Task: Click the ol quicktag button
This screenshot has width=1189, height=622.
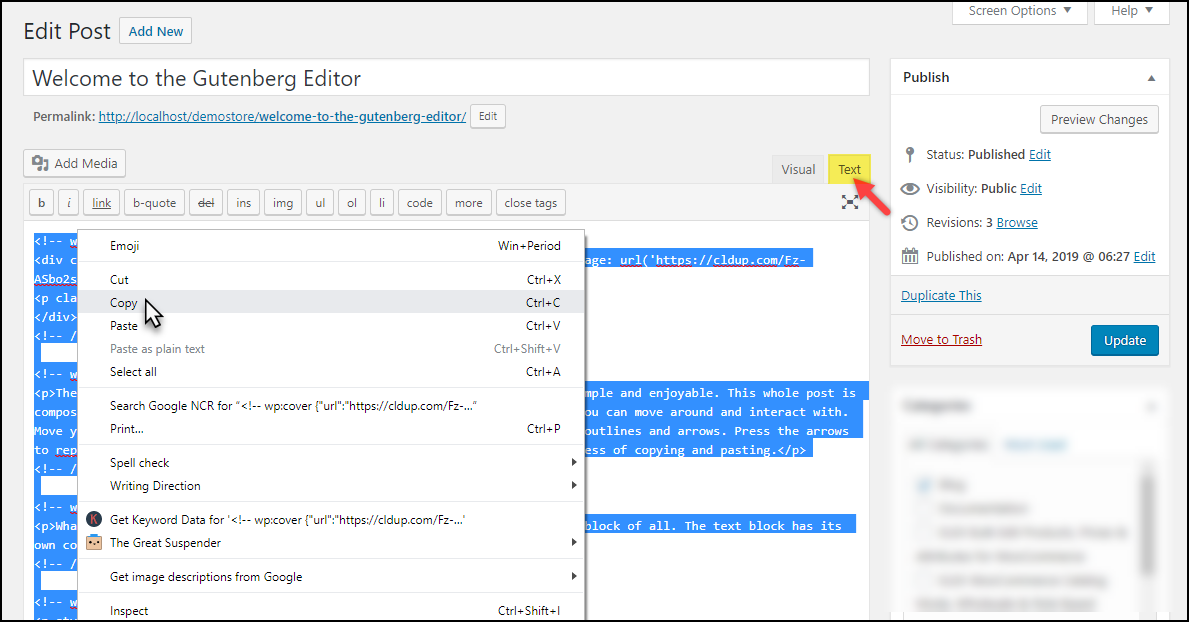Action: (352, 203)
